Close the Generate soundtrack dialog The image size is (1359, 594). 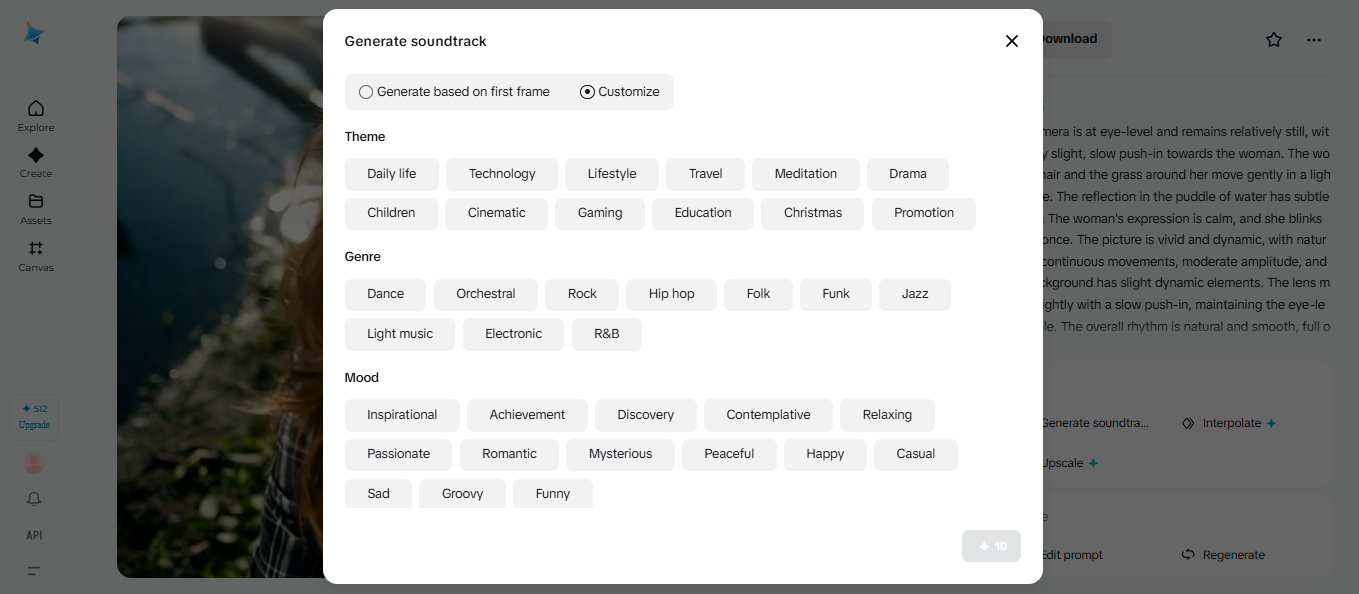click(1011, 41)
